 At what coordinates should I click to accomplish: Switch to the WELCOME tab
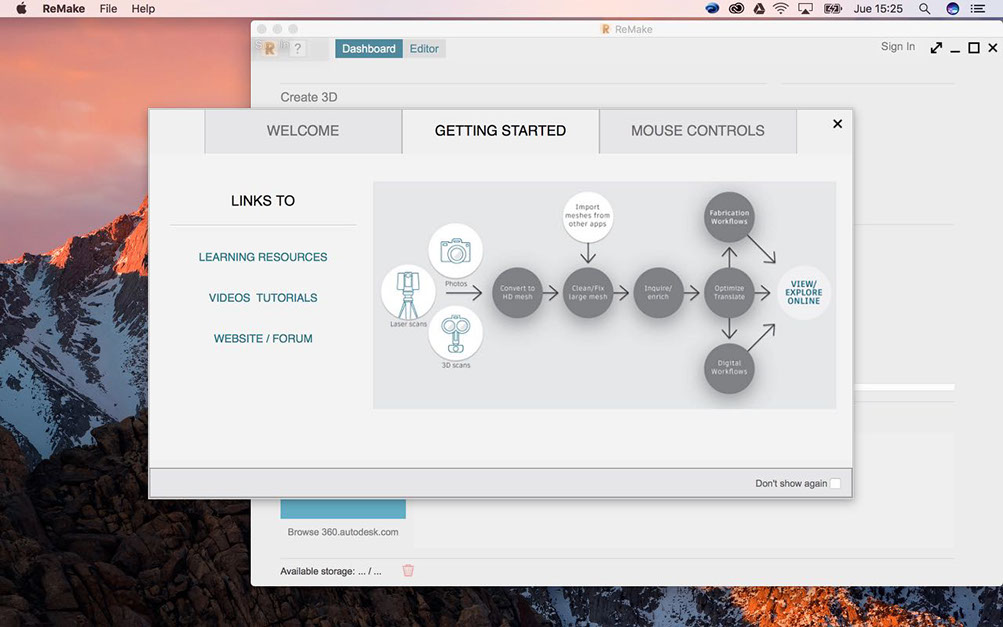(x=303, y=131)
